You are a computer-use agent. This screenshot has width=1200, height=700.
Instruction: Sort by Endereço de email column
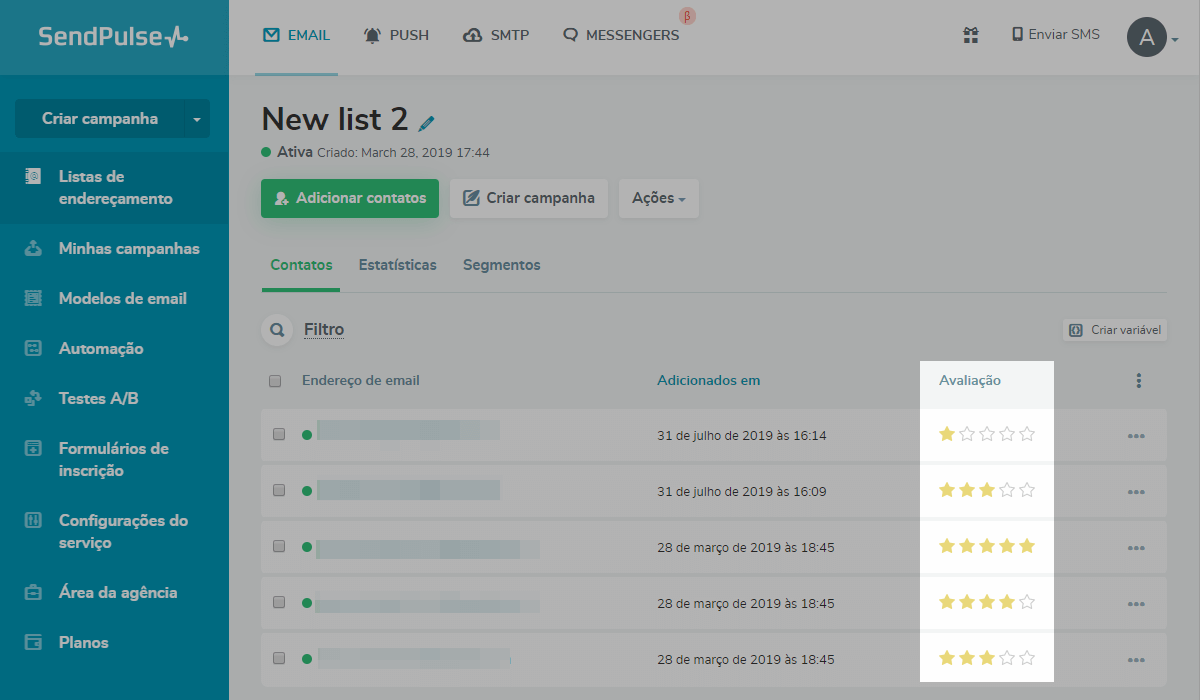(361, 380)
